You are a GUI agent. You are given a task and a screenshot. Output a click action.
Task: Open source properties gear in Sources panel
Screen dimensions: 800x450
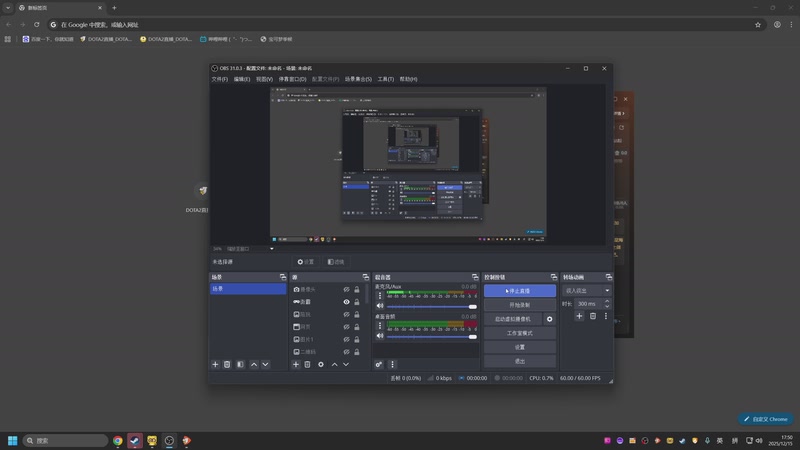pos(321,364)
